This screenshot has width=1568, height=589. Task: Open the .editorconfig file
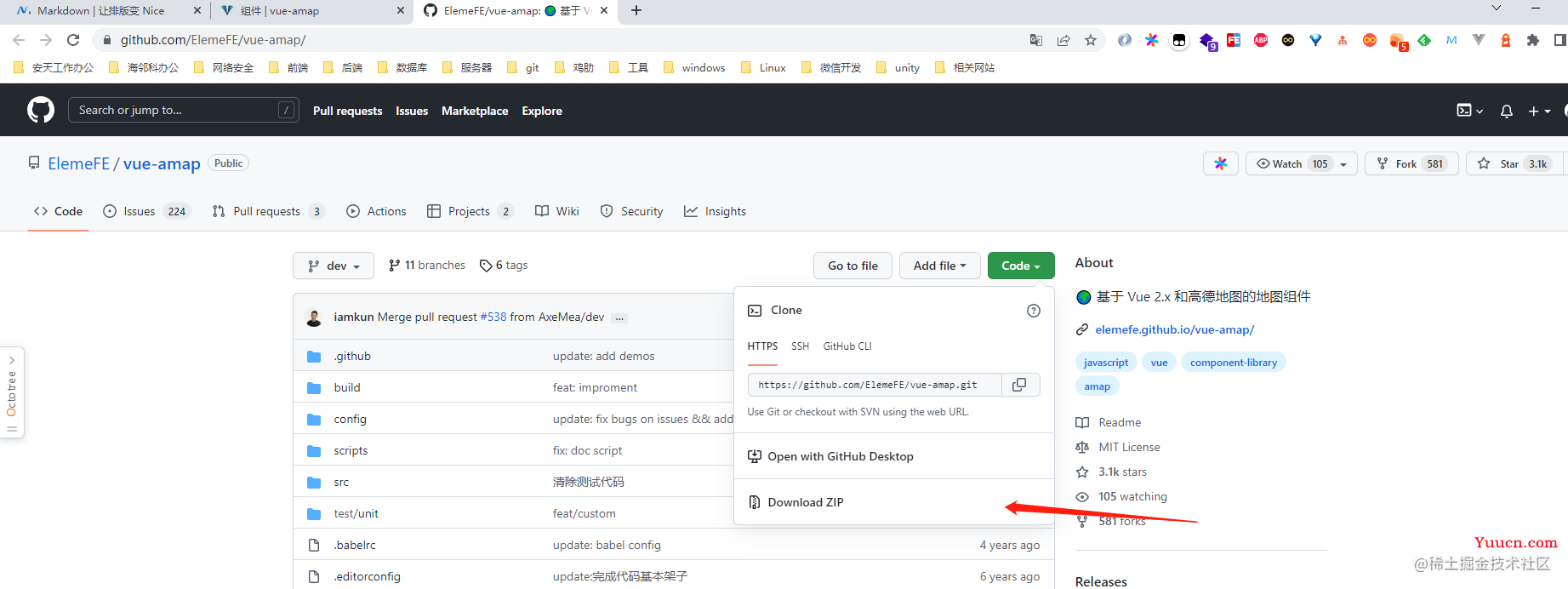pos(367,576)
